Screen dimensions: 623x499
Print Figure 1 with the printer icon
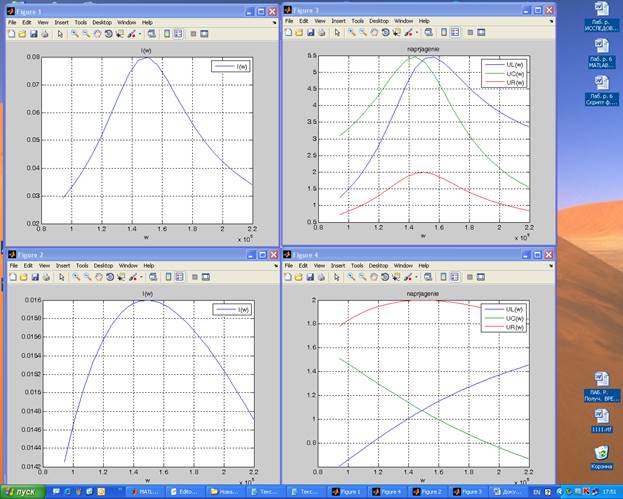45,34
